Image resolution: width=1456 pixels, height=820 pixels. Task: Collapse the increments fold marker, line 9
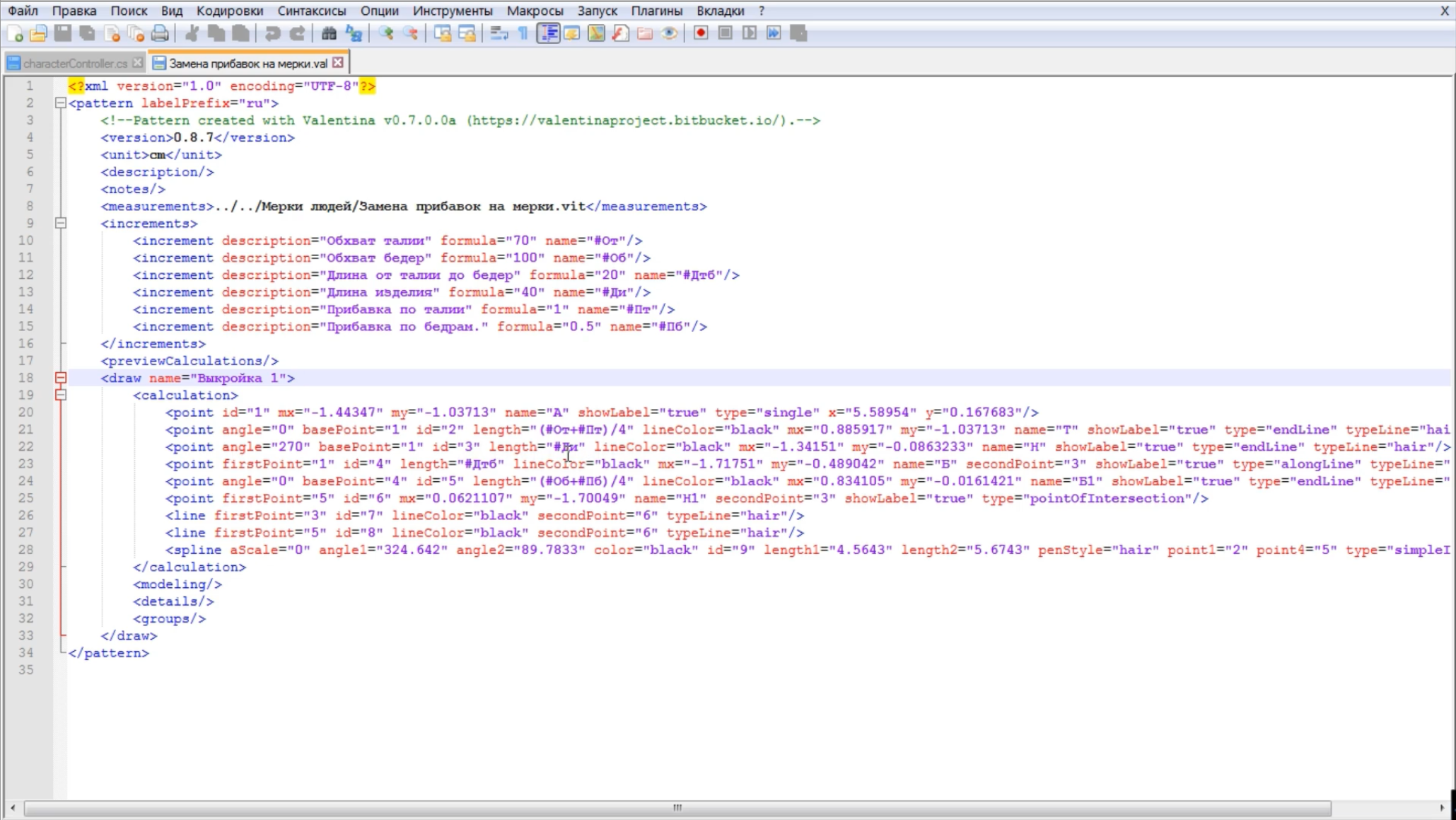pos(61,224)
